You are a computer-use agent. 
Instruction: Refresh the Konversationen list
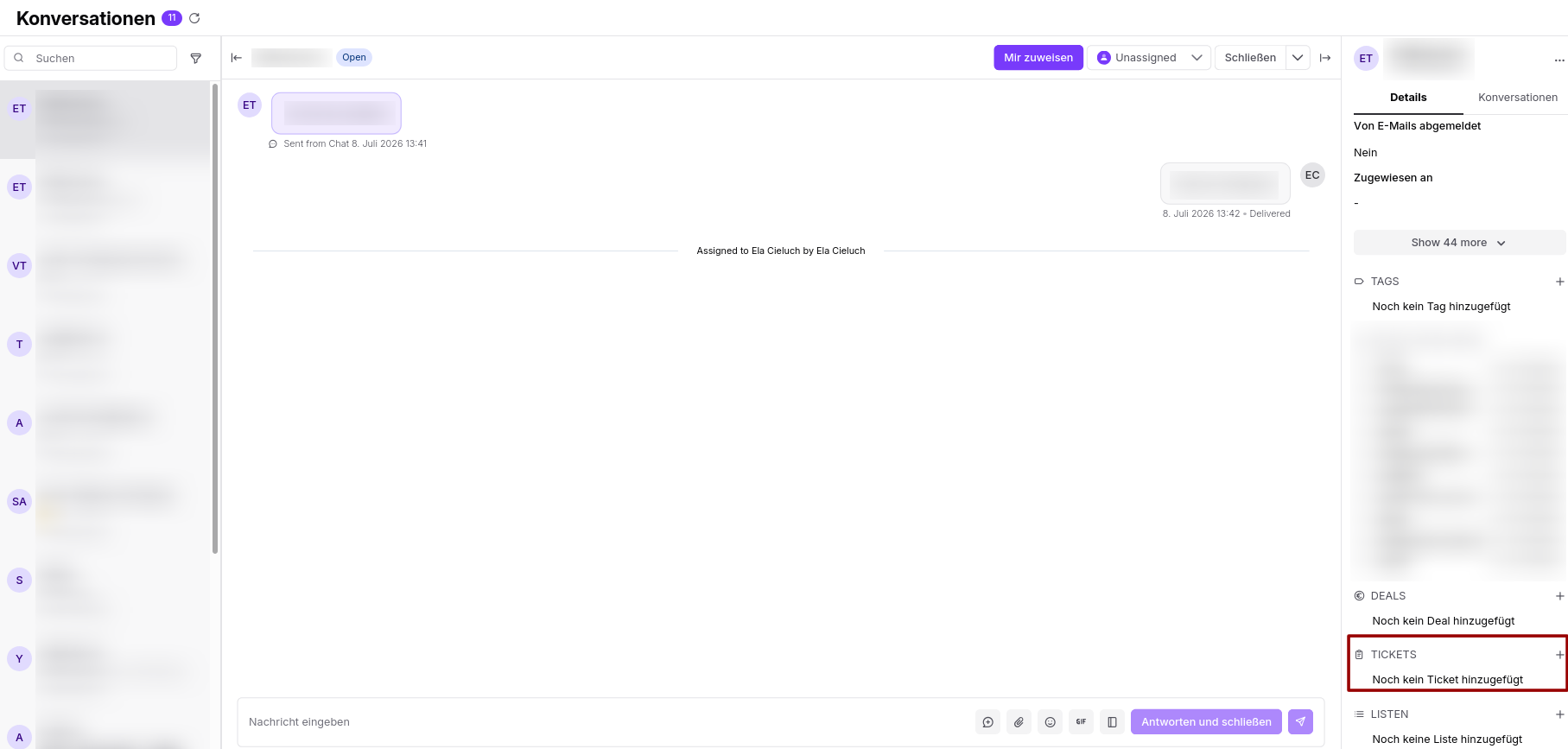tap(194, 18)
